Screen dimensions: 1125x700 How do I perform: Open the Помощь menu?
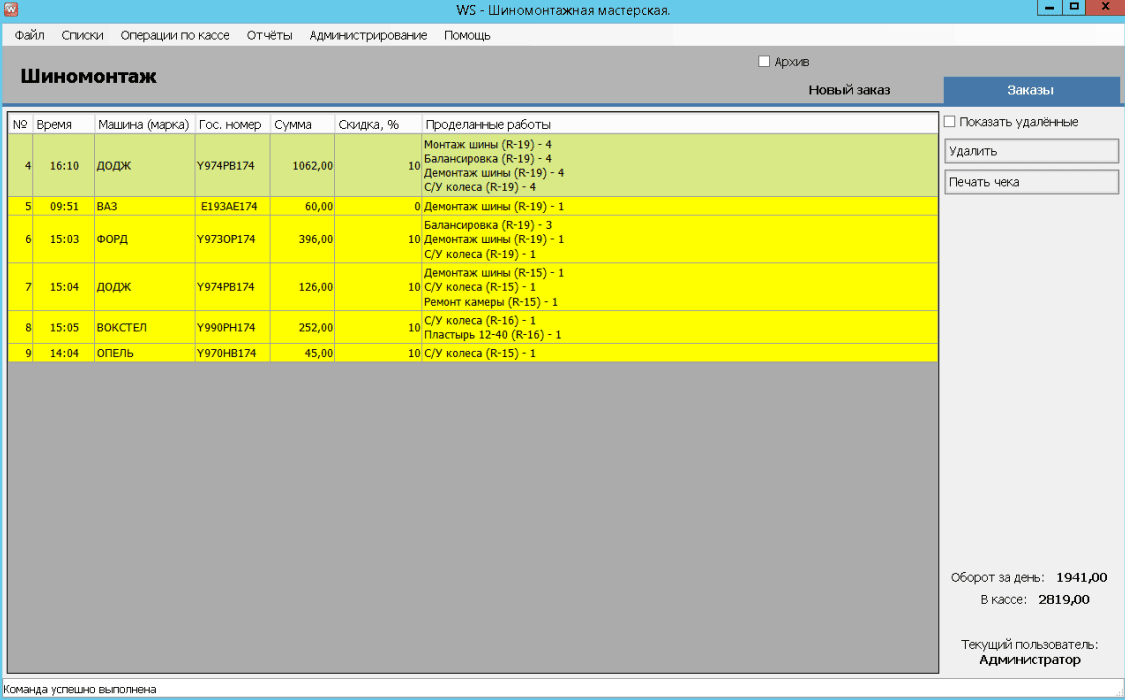pyautogui.click(x=467, y=35)
